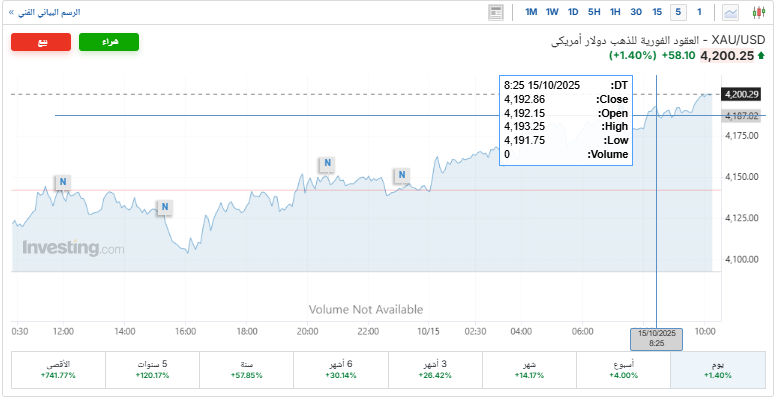Image resolution: width=782 pixels, height=400 pixels.
Task: Click the green price-up arrow
Action: tap(761, 57)
